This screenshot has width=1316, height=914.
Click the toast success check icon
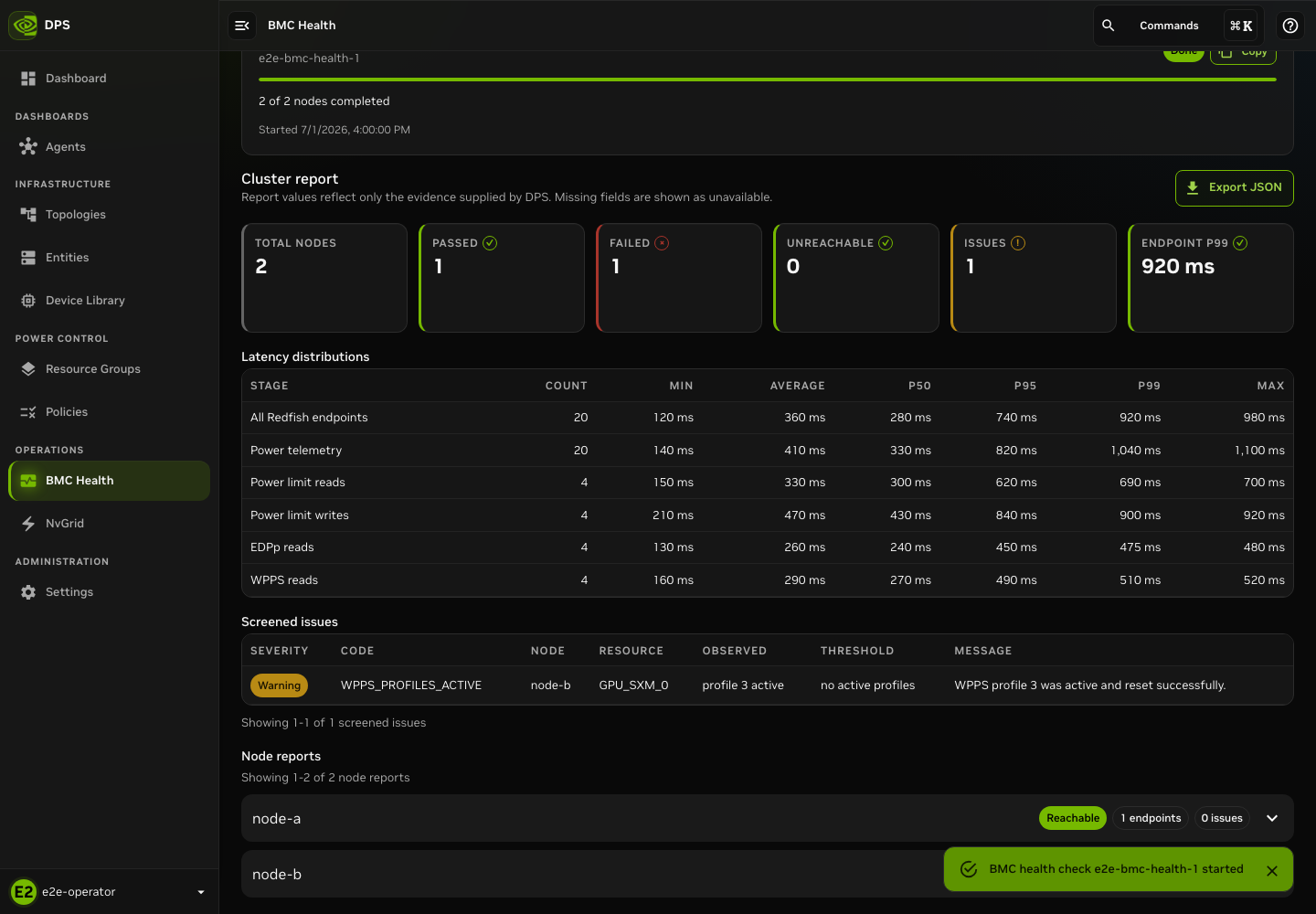tap(969, 869)
